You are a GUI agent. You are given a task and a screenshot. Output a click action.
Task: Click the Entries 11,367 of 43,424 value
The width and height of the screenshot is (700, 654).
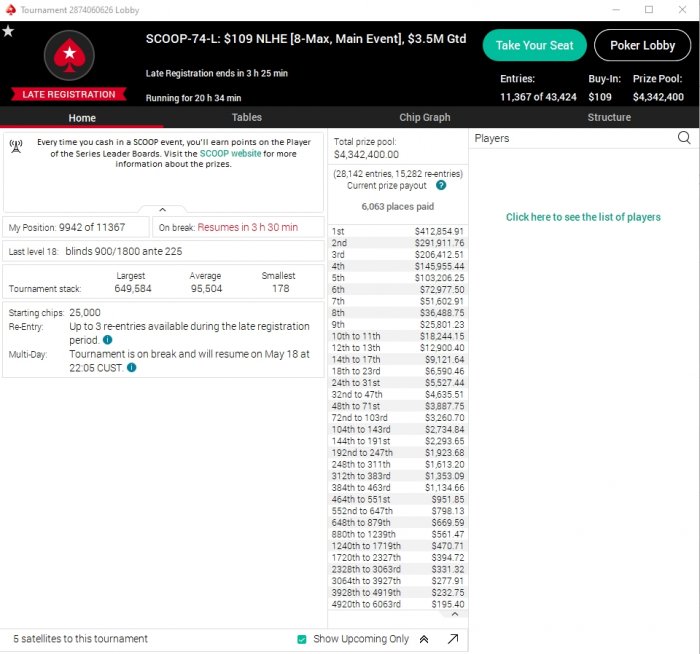tap(538, 97)
